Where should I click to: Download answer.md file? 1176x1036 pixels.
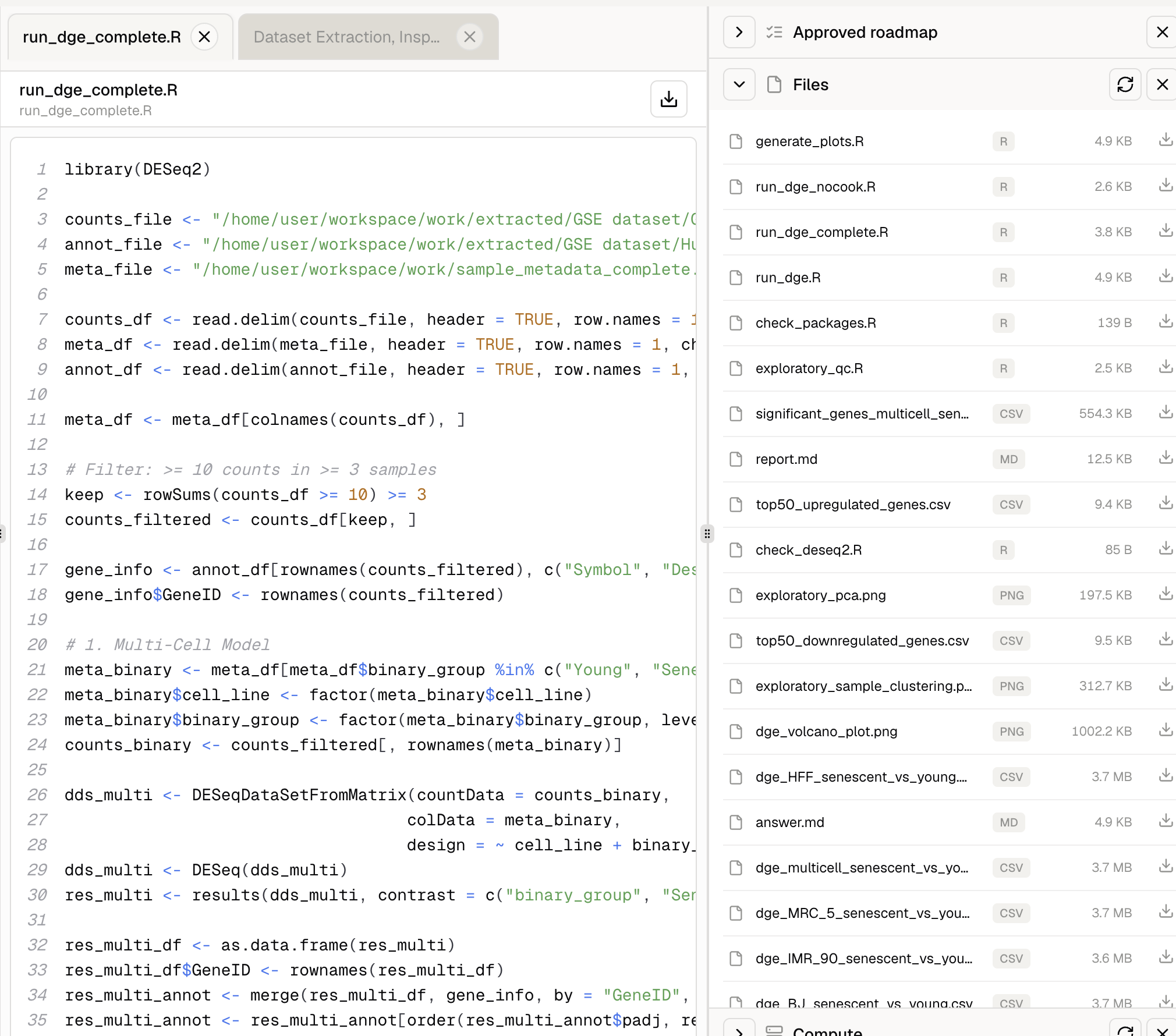coord(1166,821)
